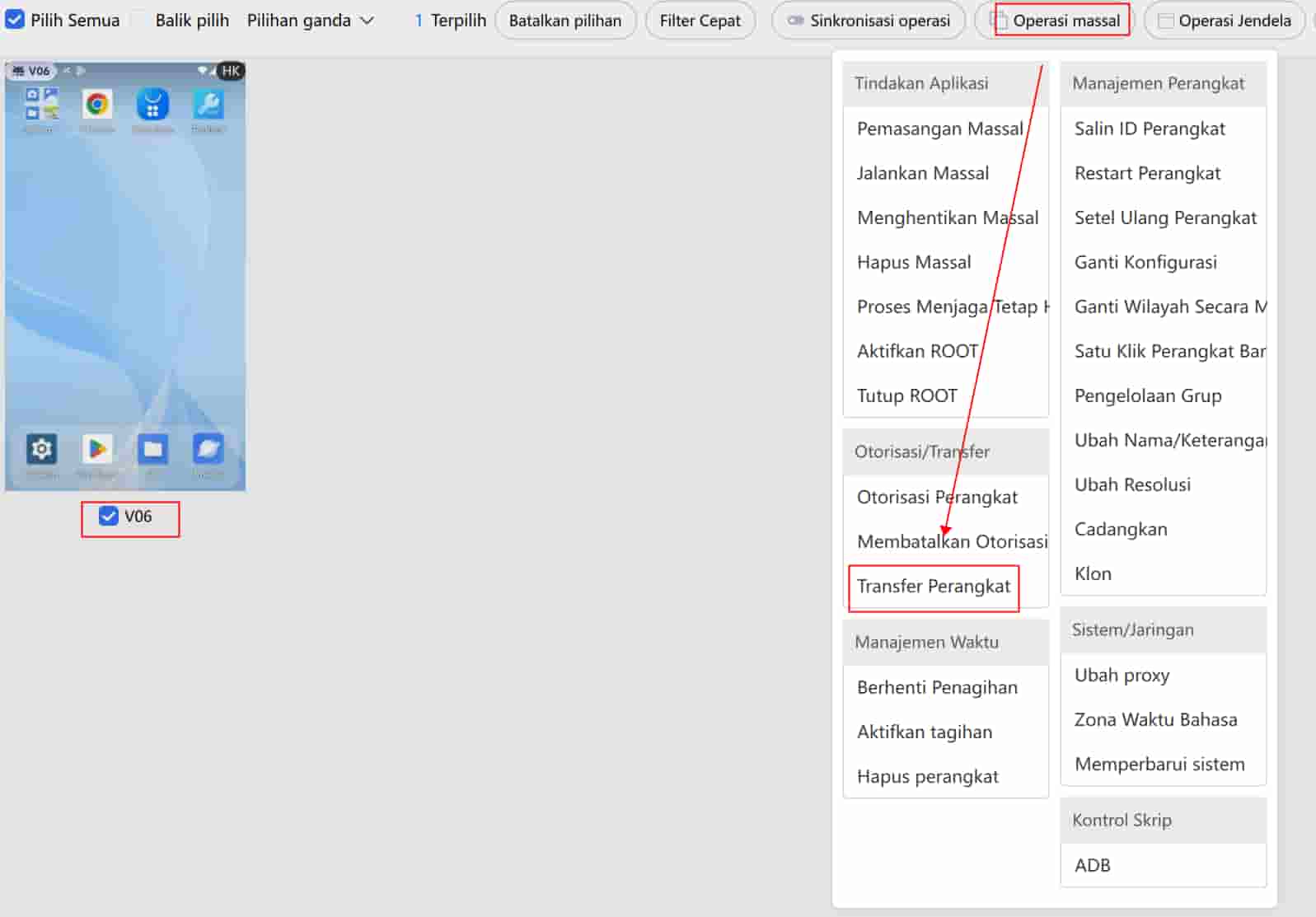The width and height of the screenshot is (1316, 917).
Task: Open Operasi Jendela button
Action: point(1225,21)
